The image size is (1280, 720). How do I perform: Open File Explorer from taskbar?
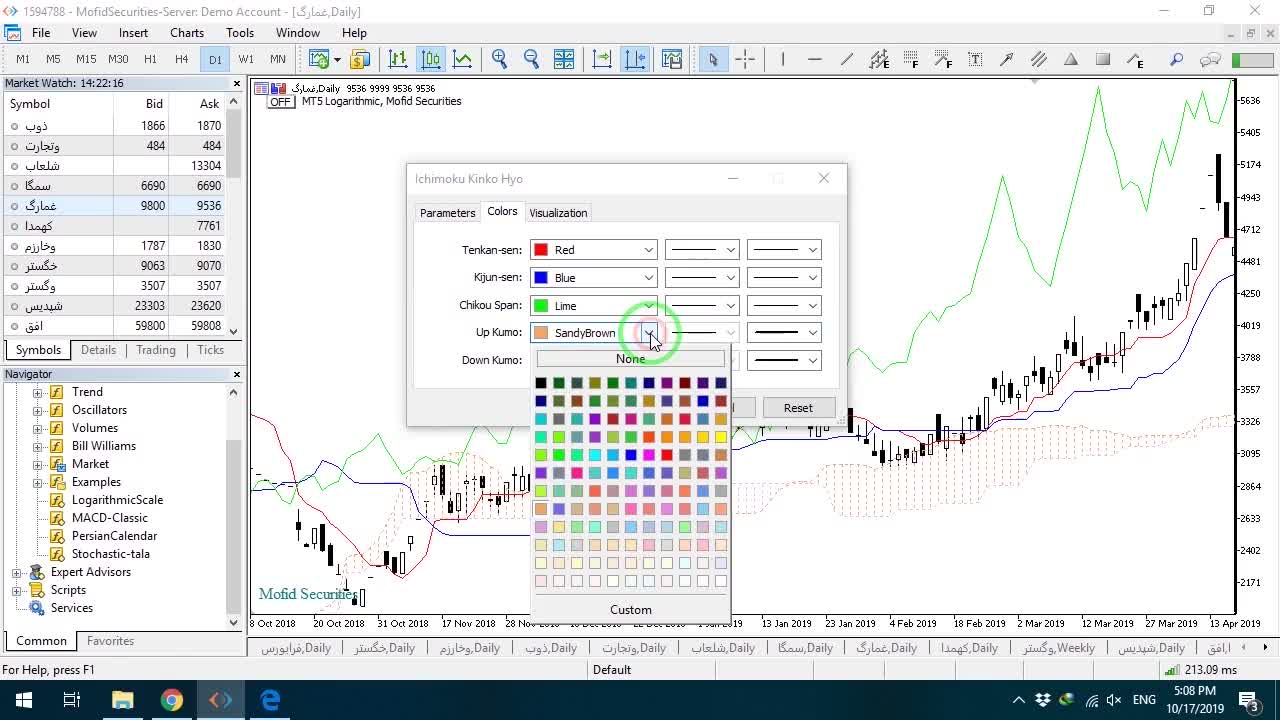tap(122, 700)
